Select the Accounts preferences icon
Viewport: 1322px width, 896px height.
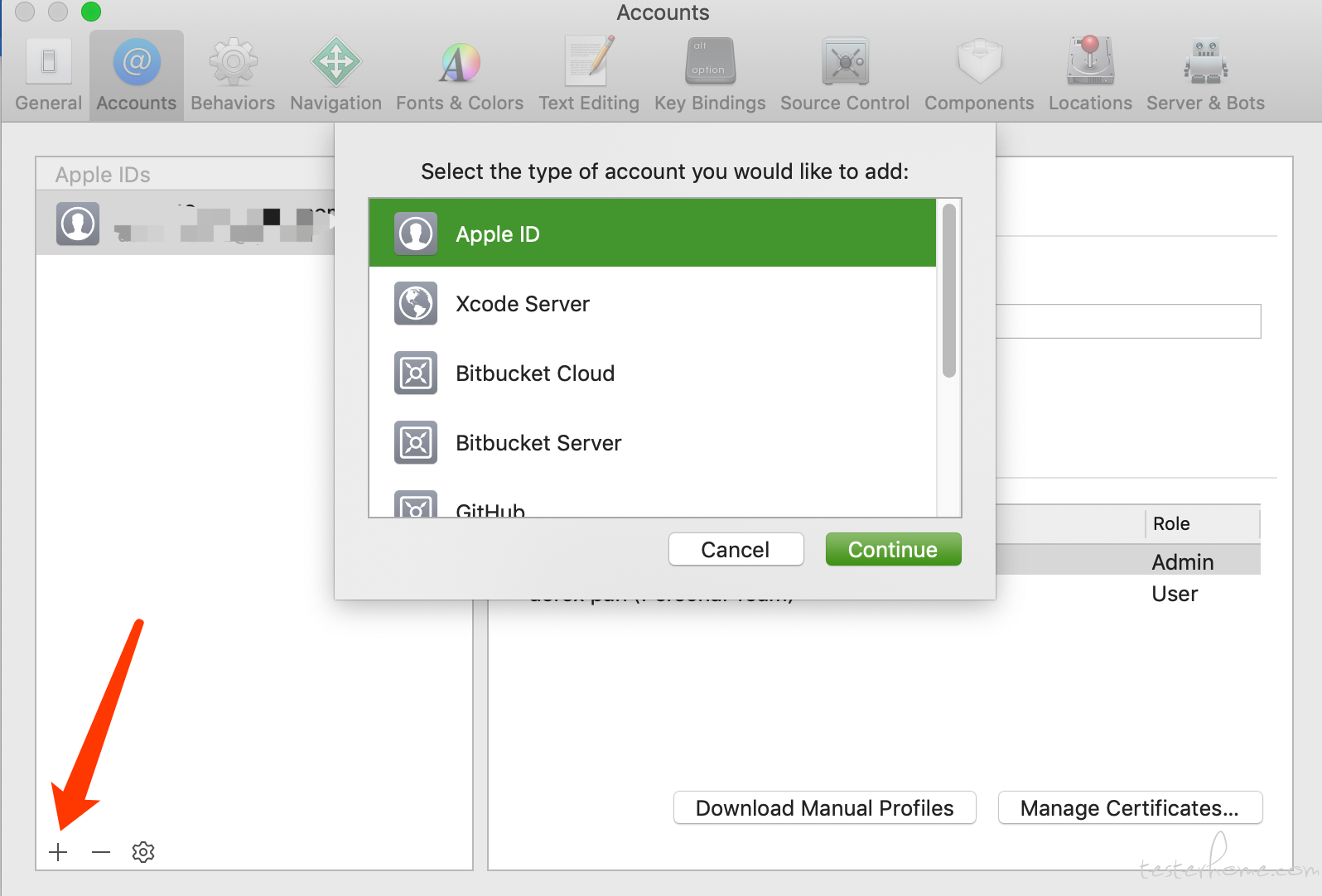(137, 62)
